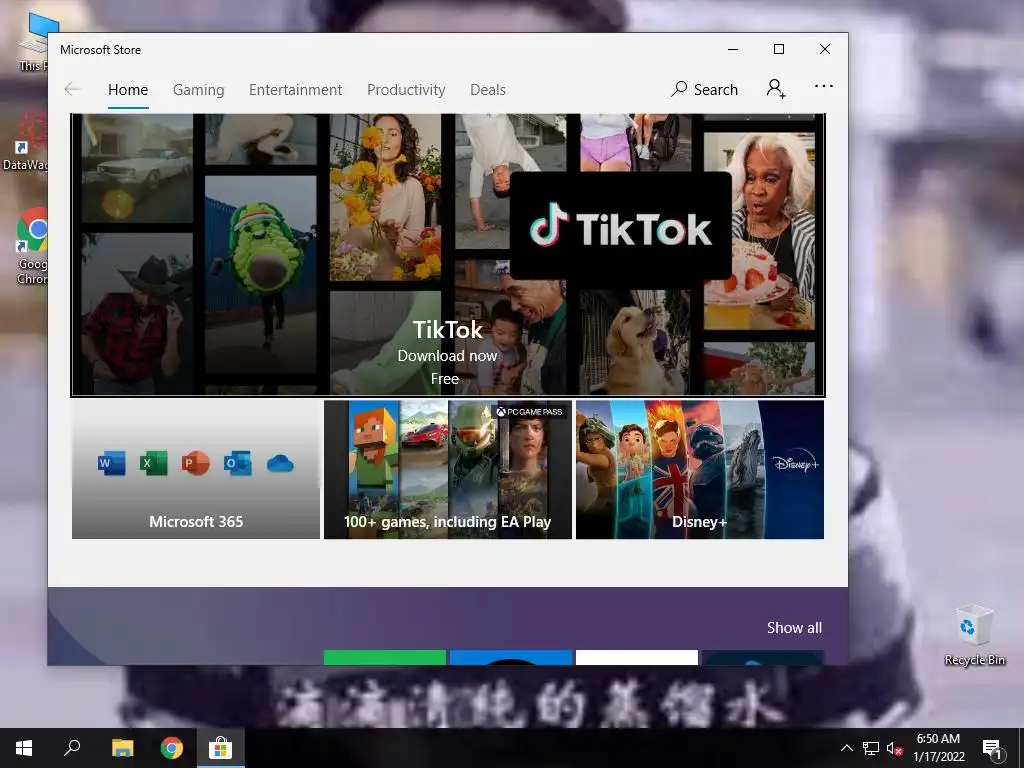The width and height of the screenshot is (1024, 768).
Task: Click the Disney+ logo on the tile
Action: point(795,462)
